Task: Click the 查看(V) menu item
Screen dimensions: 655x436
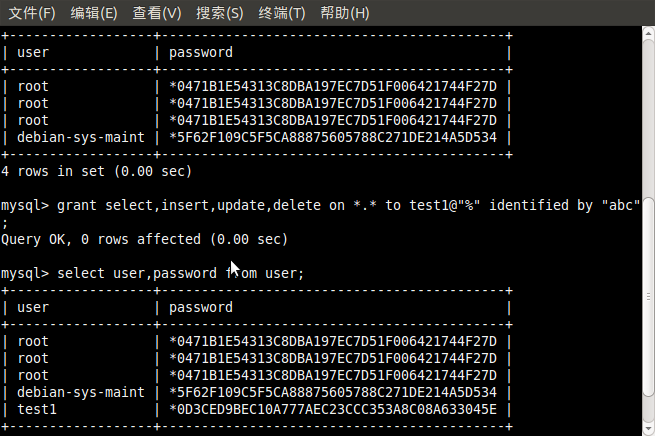Action: [x=157, y=13]
